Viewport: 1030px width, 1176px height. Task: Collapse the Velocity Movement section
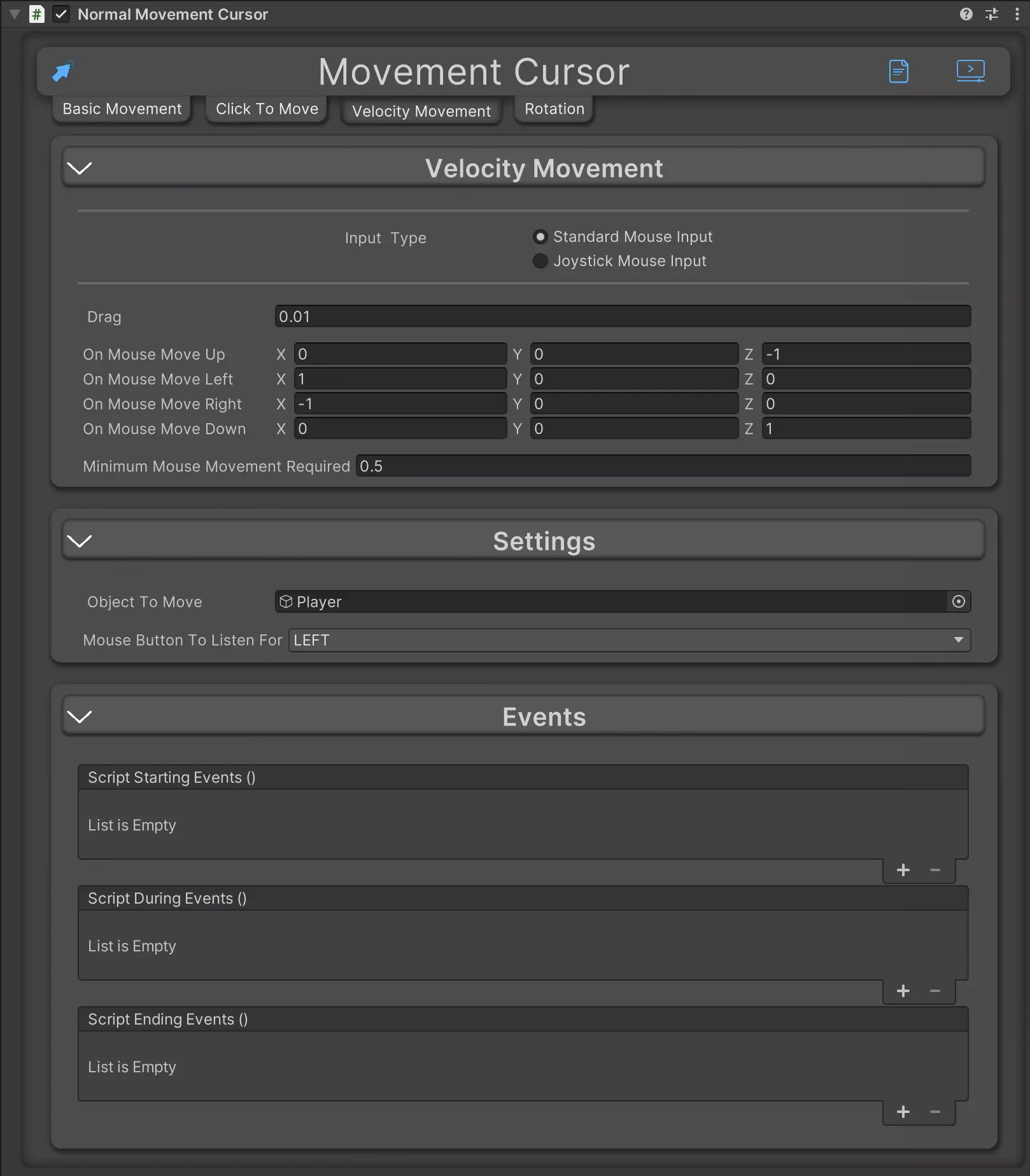[80, 168]
